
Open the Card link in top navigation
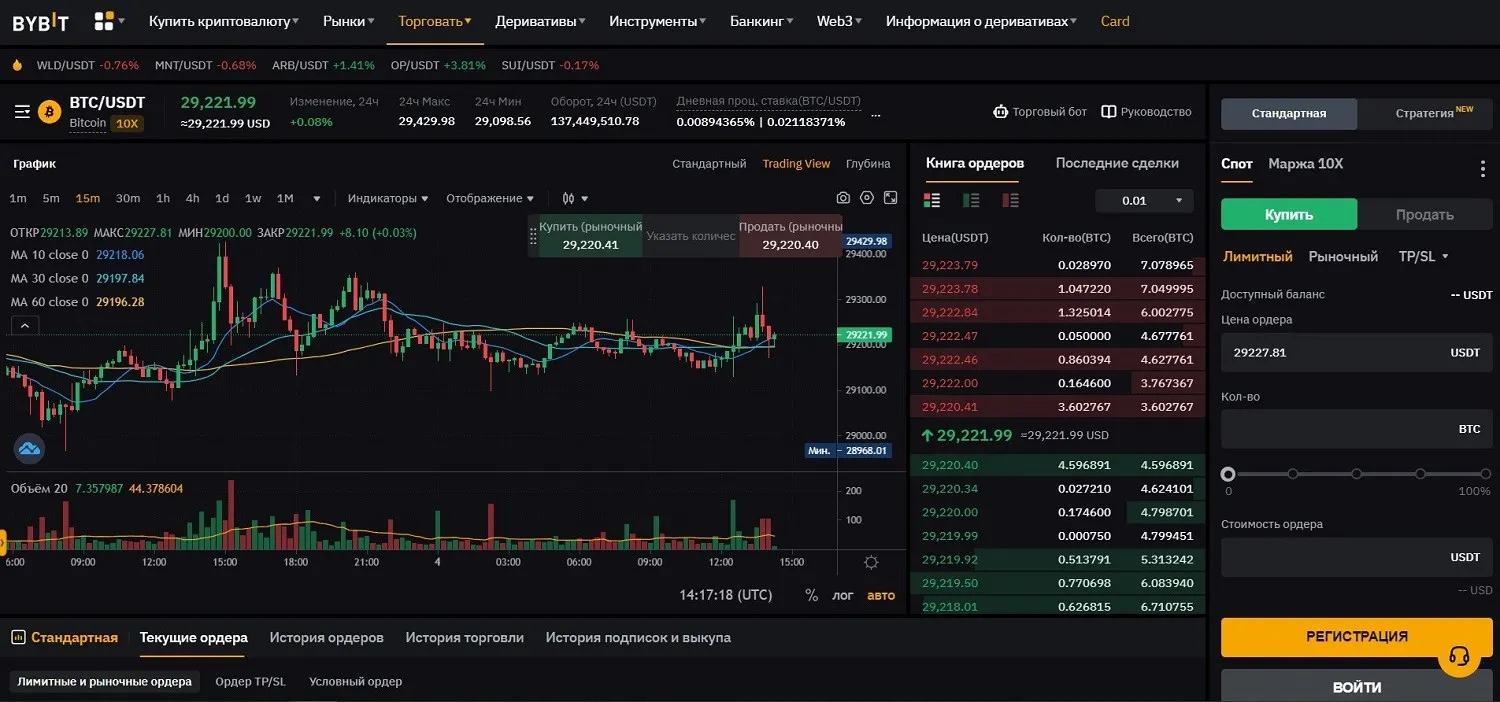(1115, 21)
